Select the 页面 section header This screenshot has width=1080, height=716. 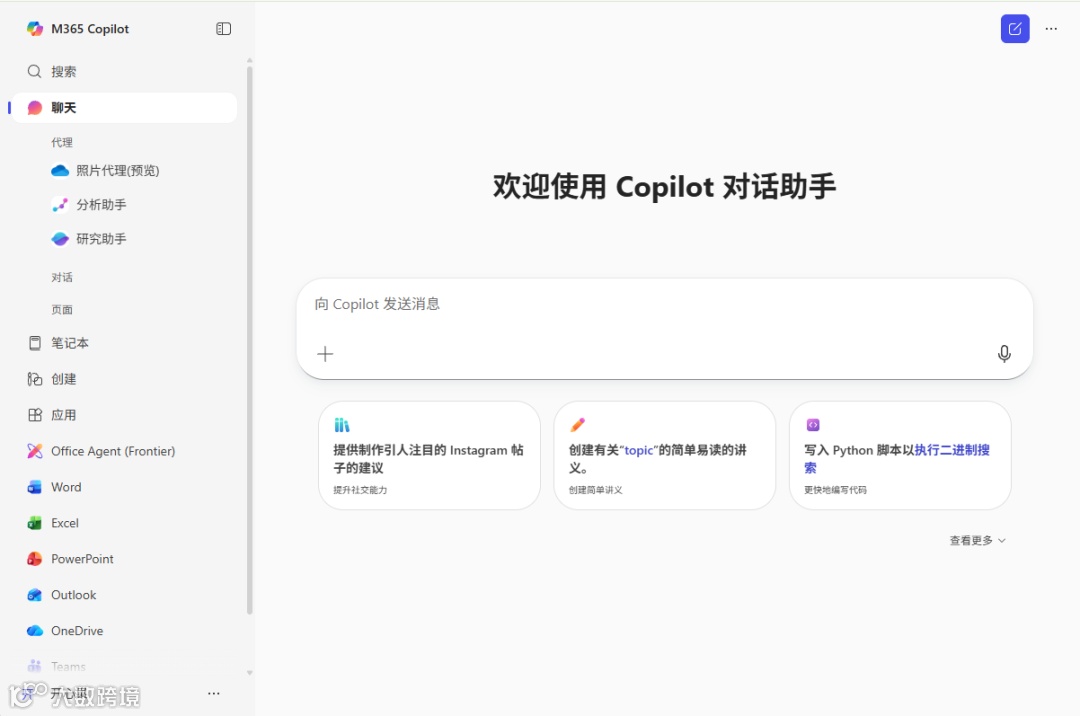[62, 310]
